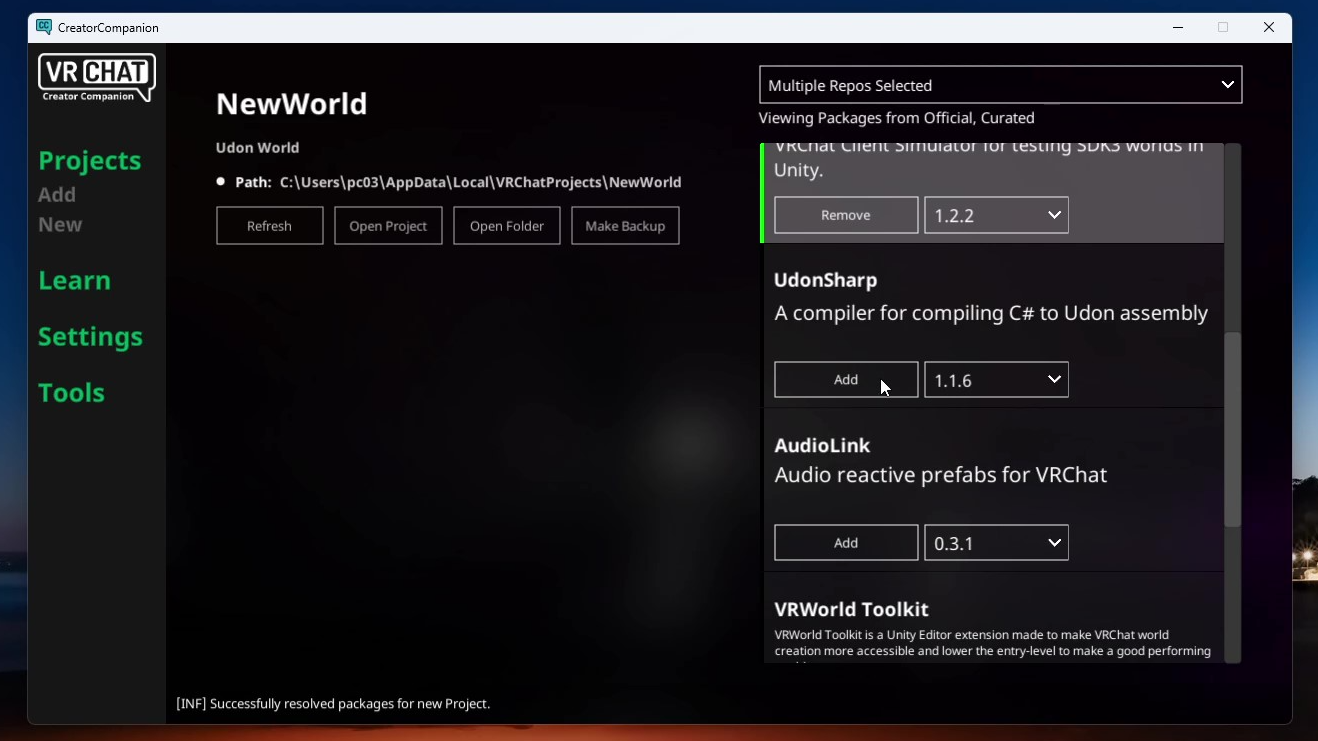Open the AudioLink 0.3.1 version dropdown
This screenshot has height=741, width=1318.
pos(996,543)
